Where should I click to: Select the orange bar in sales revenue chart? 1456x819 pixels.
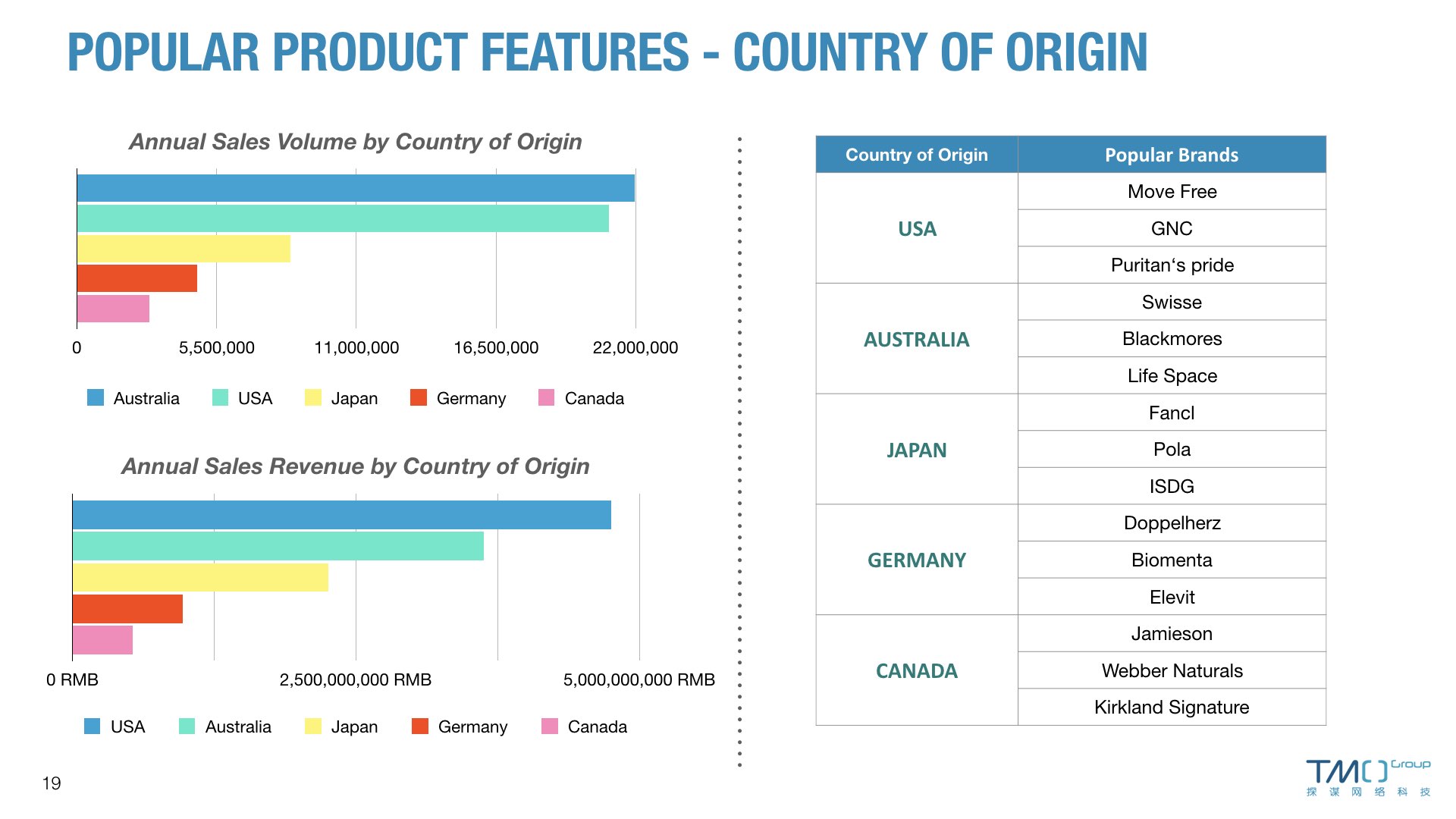pyautogui.click(x=127, y=609)
